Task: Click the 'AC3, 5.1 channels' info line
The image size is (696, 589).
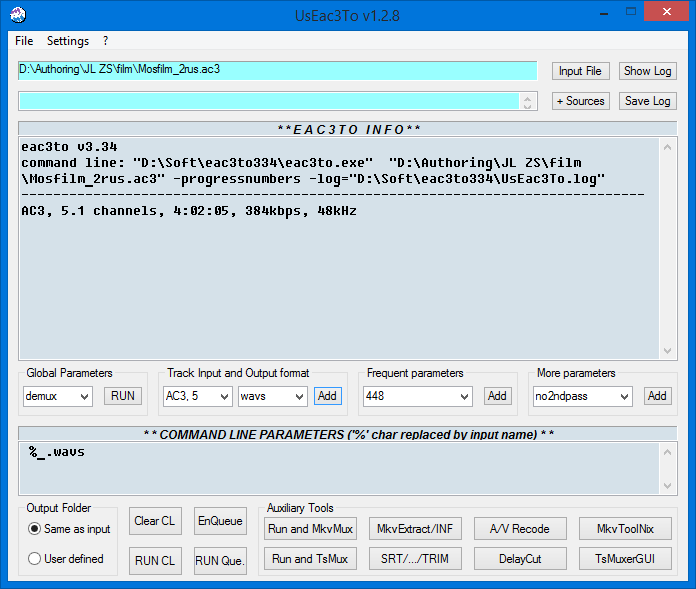Action: (x=189, y=211)
